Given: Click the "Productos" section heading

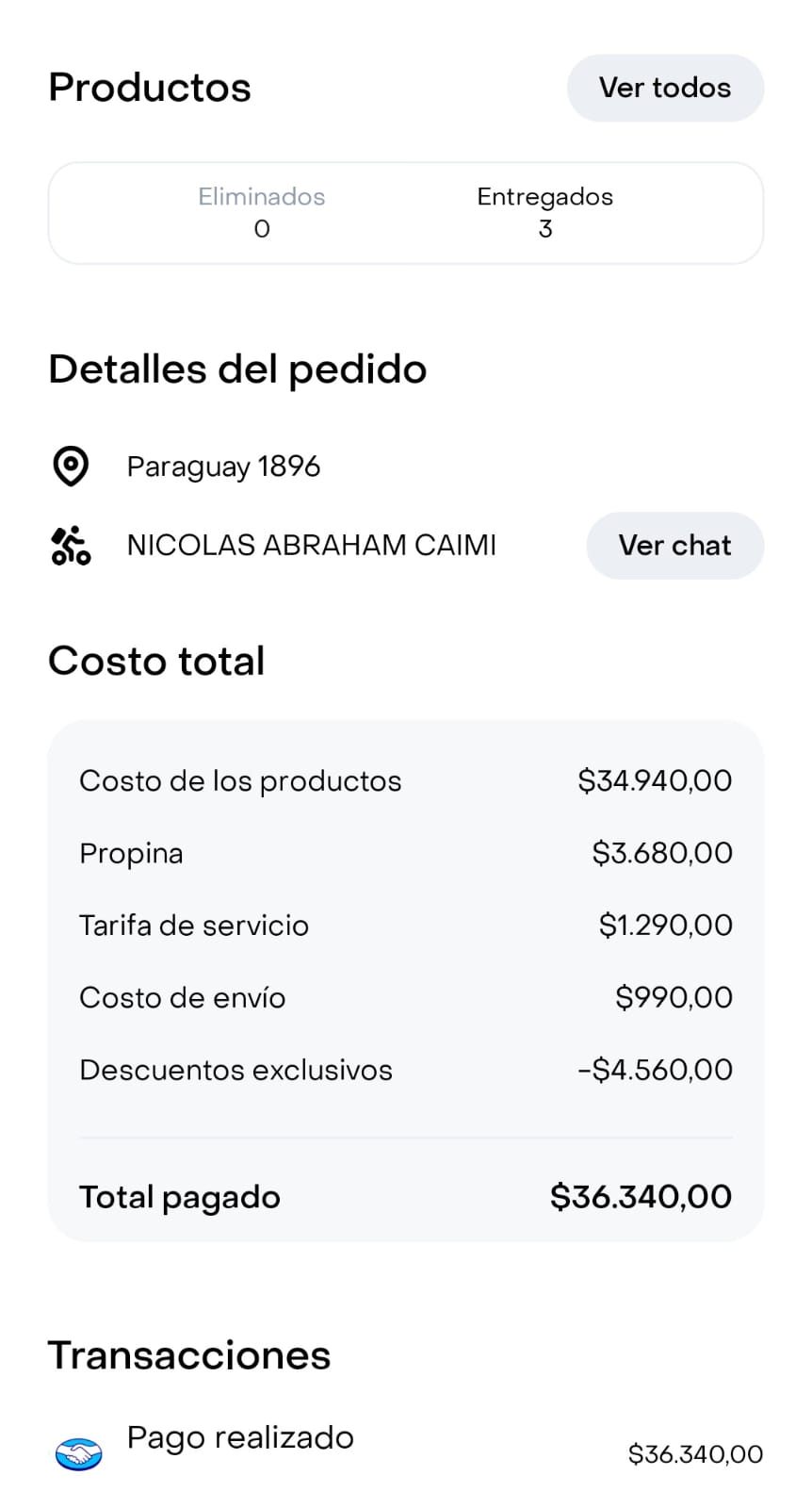Looking at the screenshot, I should coord(150,88).
